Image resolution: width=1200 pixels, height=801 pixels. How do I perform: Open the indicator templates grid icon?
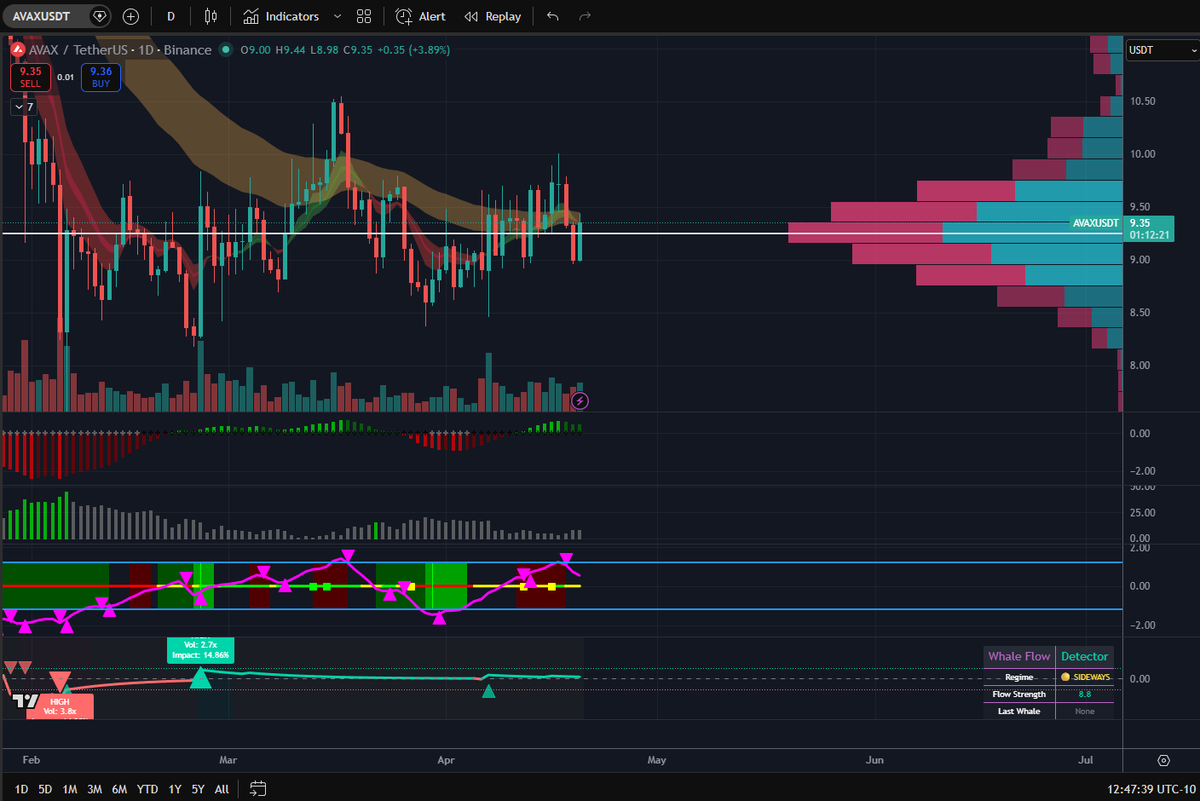pos(364,16)
